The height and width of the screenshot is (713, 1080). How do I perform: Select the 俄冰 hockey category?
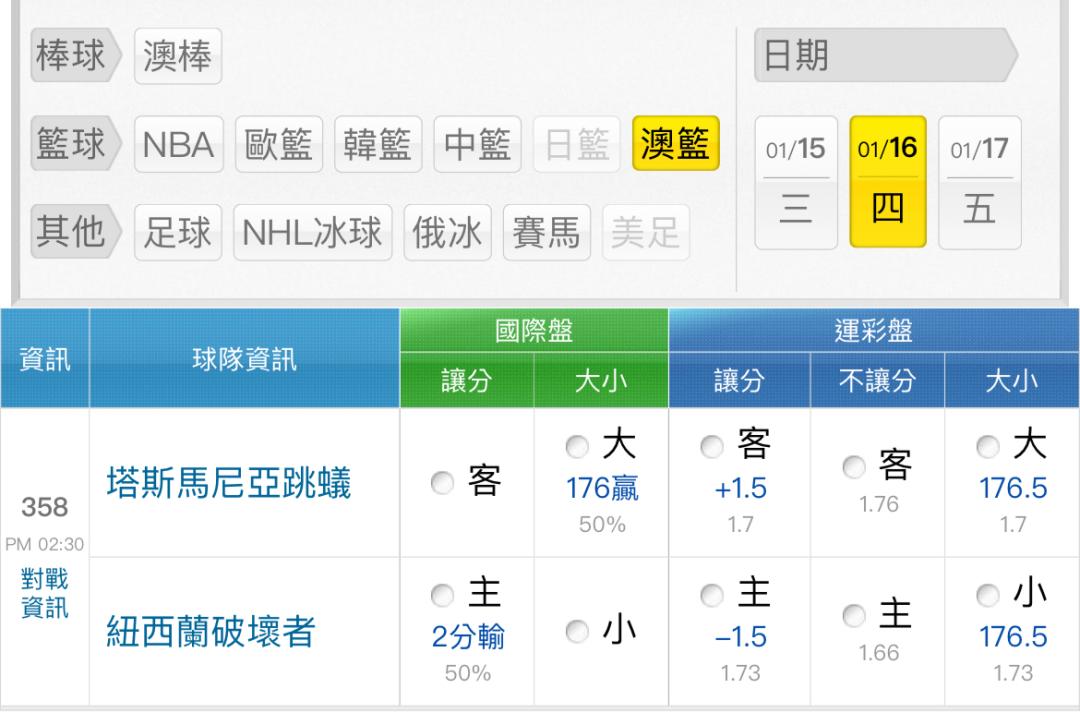click(448, 232)
